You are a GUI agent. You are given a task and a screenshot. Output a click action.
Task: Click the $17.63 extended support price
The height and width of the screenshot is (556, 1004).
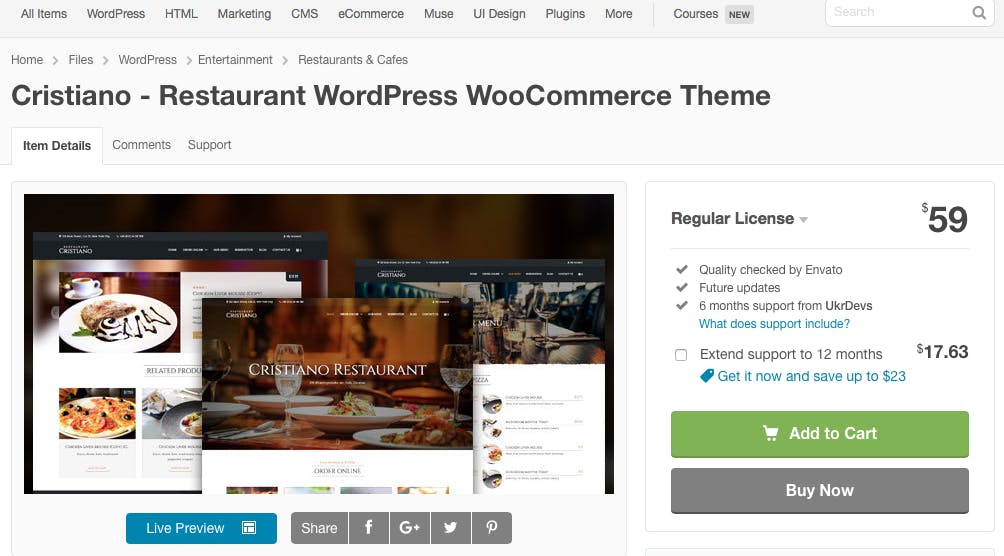(x=942, y=352)
